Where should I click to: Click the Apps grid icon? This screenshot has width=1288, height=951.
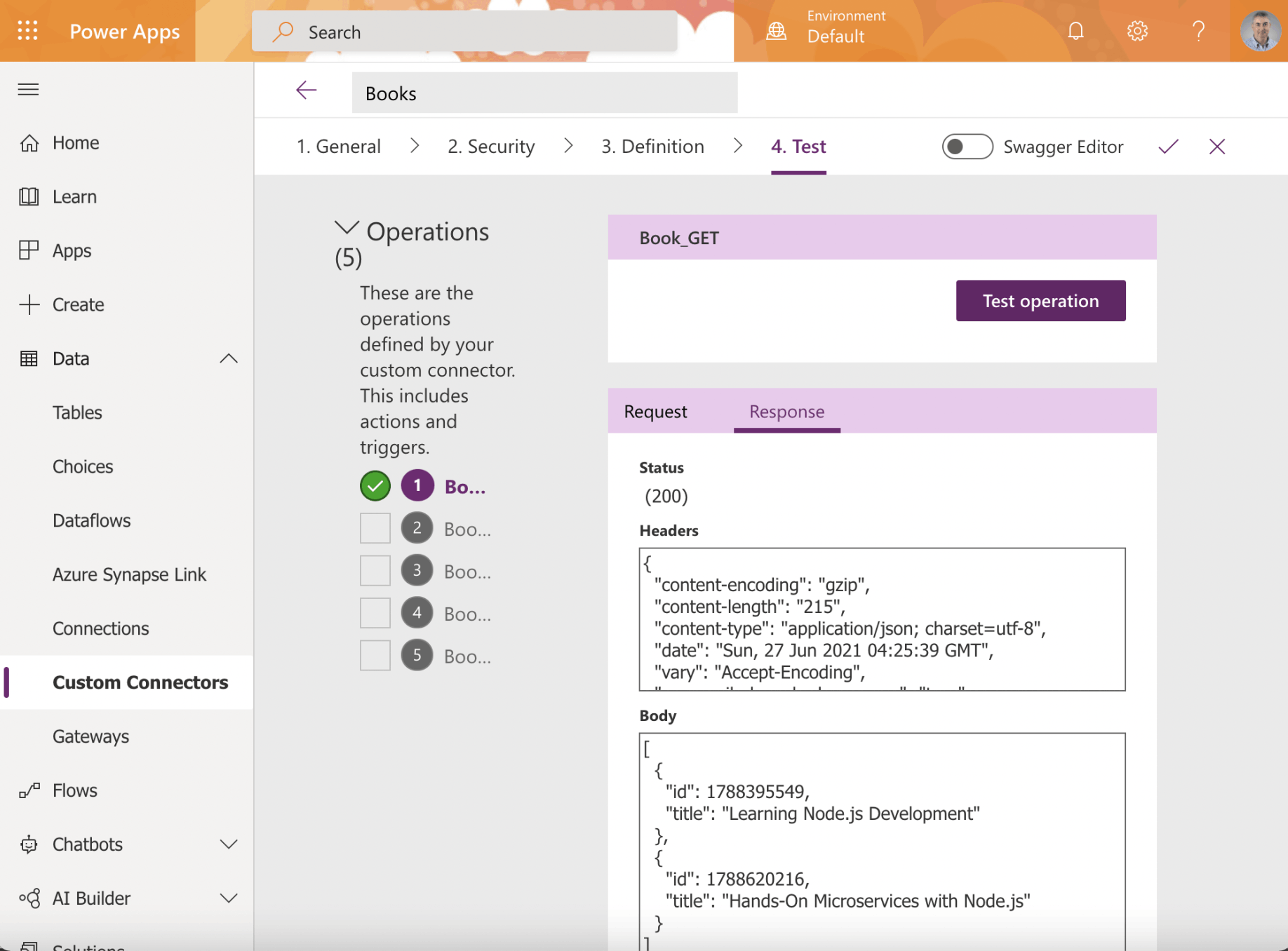(29, 250)
